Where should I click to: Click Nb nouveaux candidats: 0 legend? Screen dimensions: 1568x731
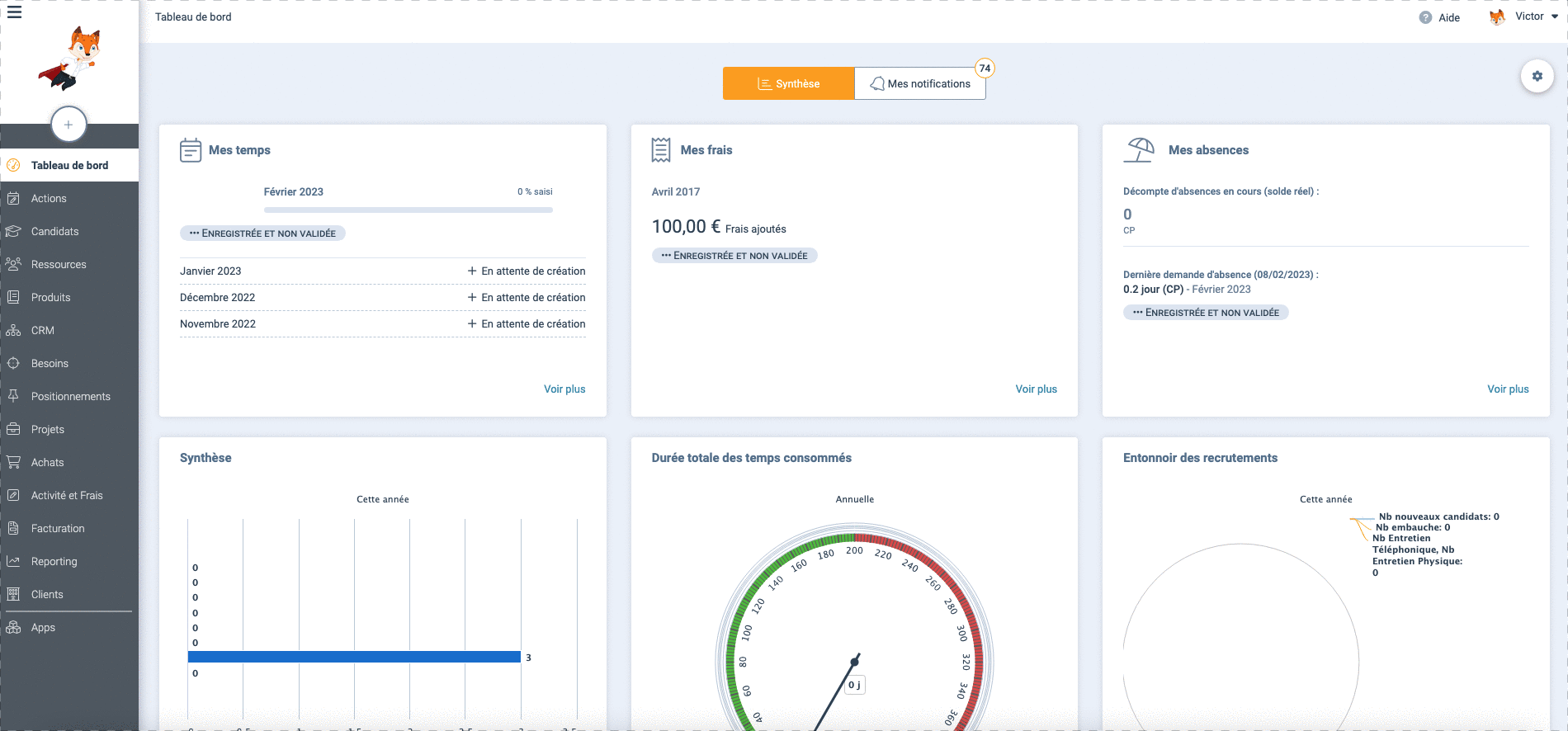tap(1438, 516)
